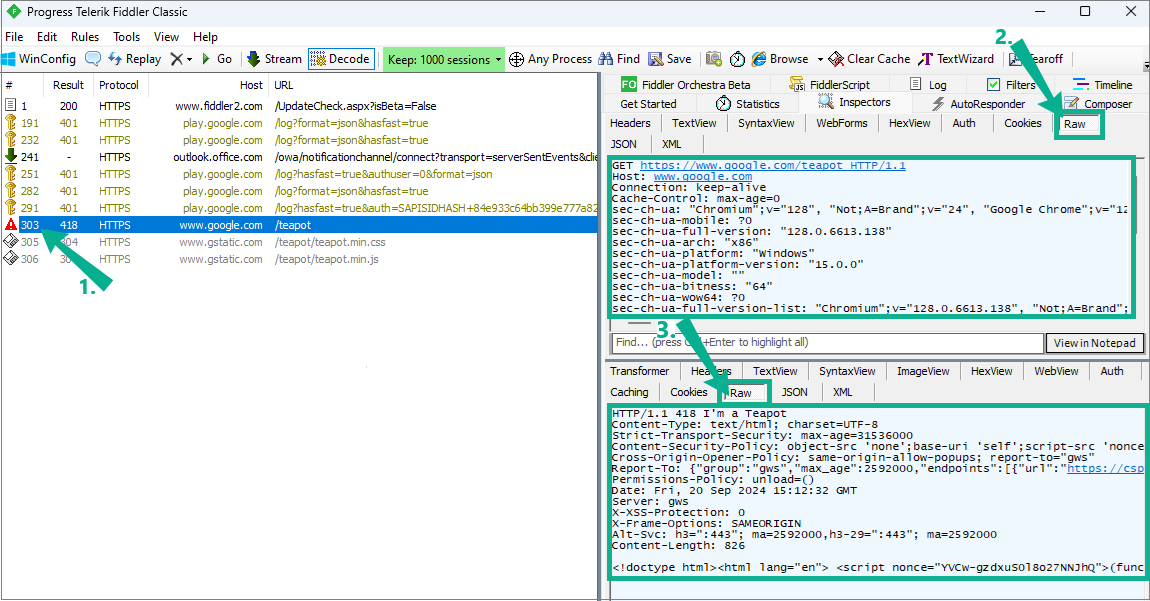This screenshot has height=601, width=1150.
Task: Select session 291 with SAPISIDHASH URL
Action: [299, 208]
